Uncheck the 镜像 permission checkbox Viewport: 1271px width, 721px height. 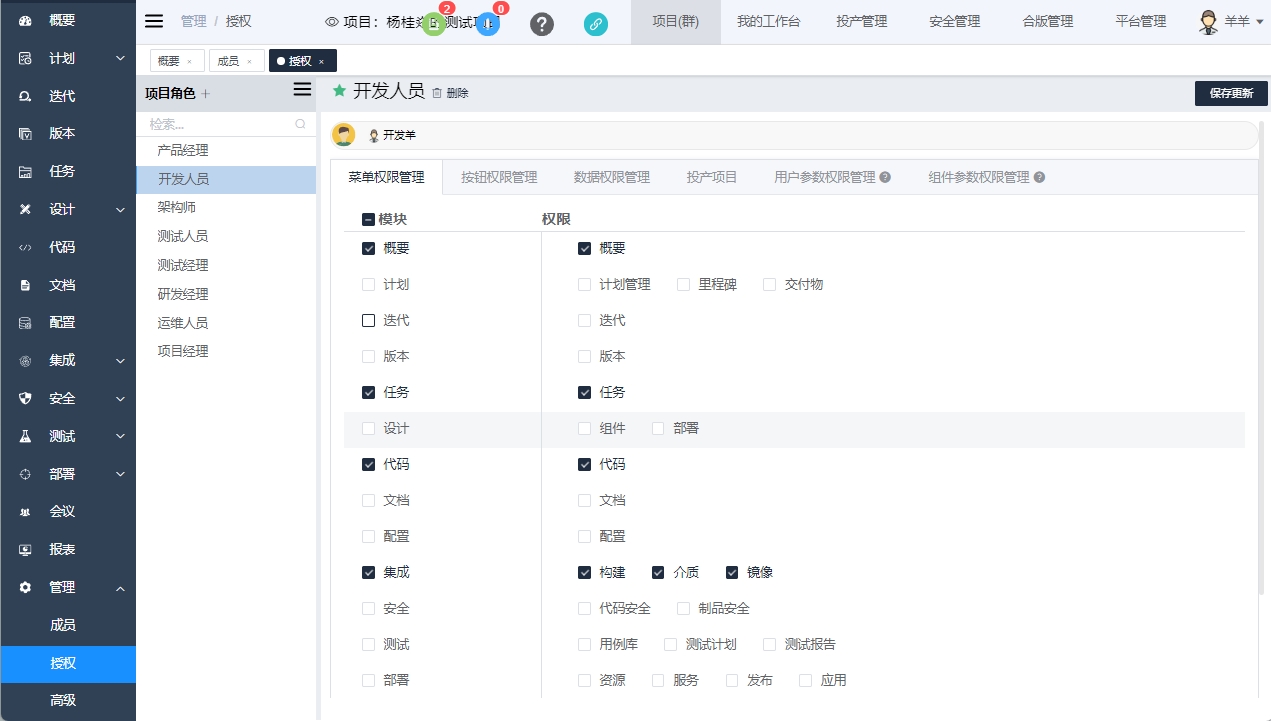coord(732,573)
